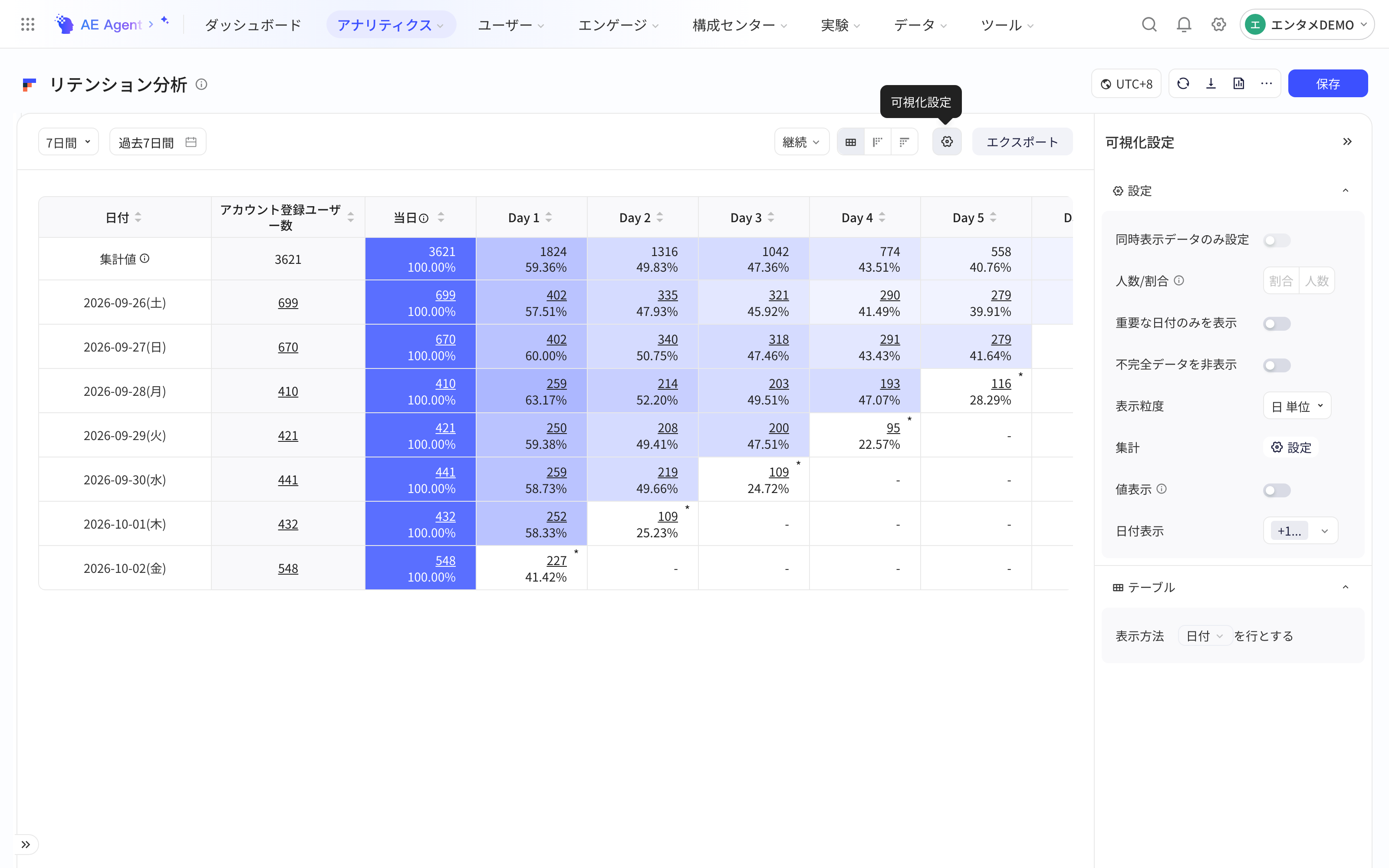The image size is (1389, 868).
Task: Select 人数 option
Action: click(x=1317, y=281)
